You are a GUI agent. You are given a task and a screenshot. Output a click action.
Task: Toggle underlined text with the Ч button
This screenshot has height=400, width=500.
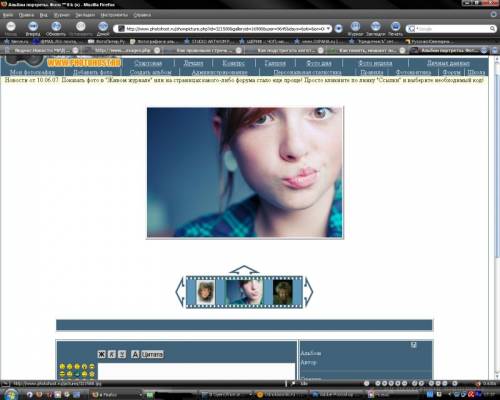click(122, 354)
